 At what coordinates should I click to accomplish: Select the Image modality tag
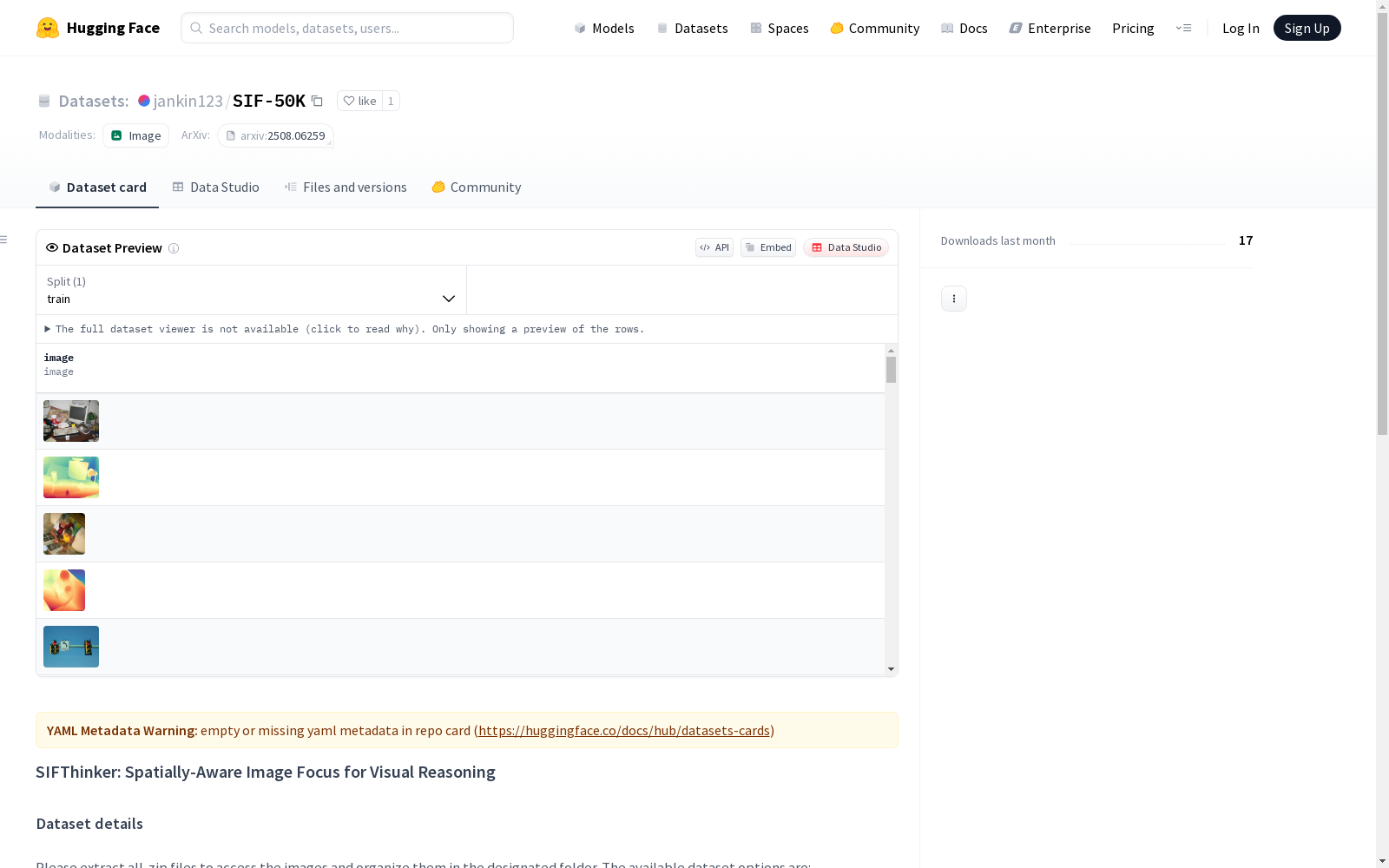coord(136,135)
